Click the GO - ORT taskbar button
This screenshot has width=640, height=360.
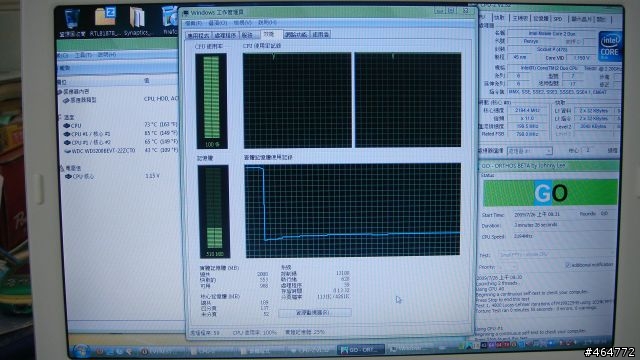(x=361, y=350)
